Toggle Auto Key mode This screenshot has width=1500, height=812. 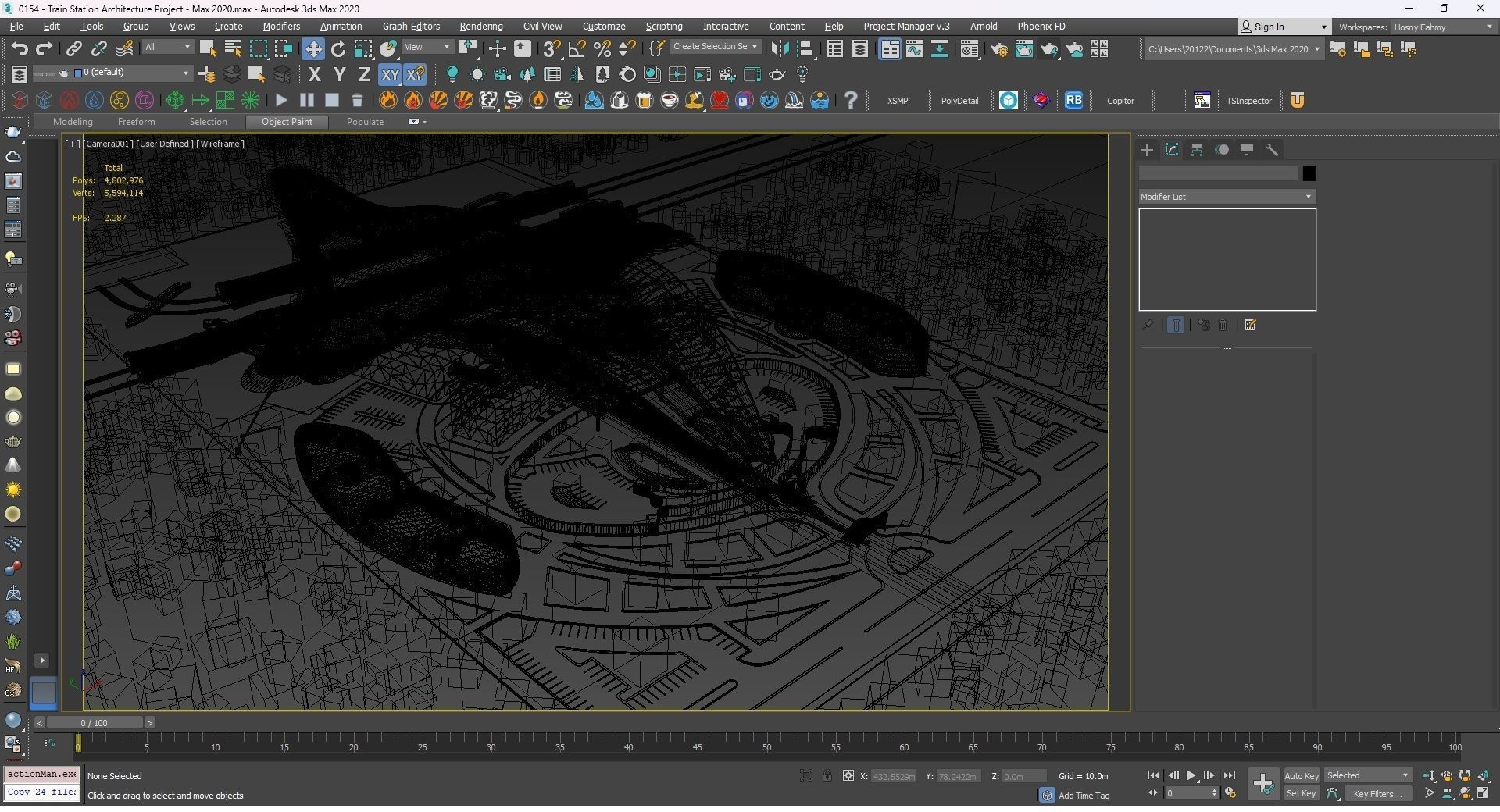coord(1301,776)
